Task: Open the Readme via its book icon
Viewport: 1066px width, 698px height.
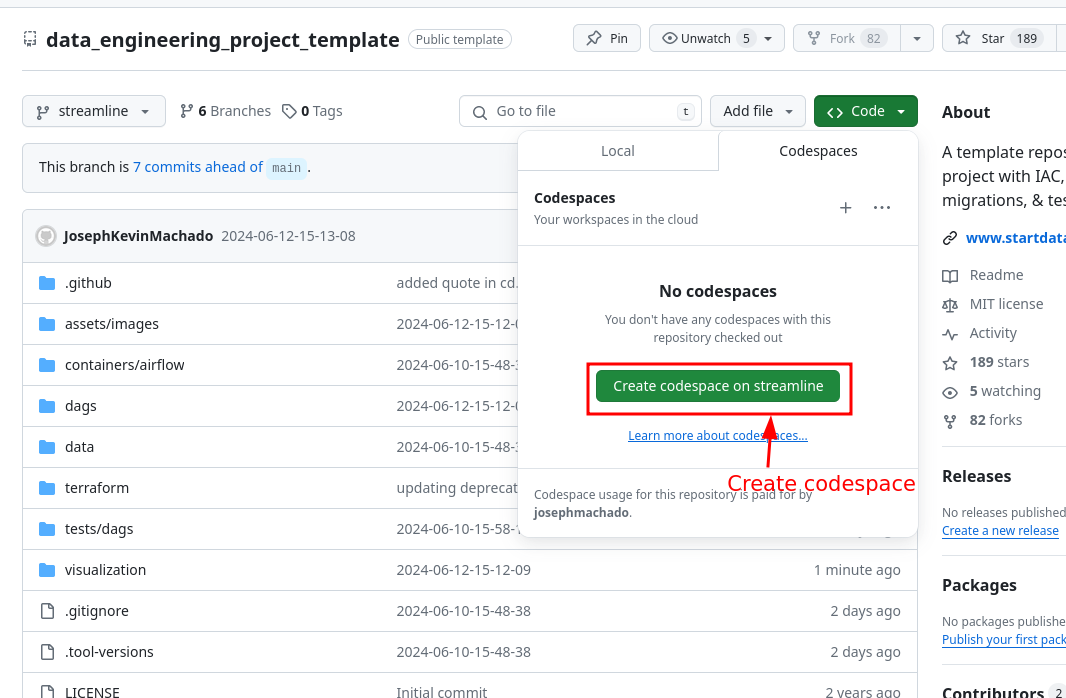Action: point(949,275)
